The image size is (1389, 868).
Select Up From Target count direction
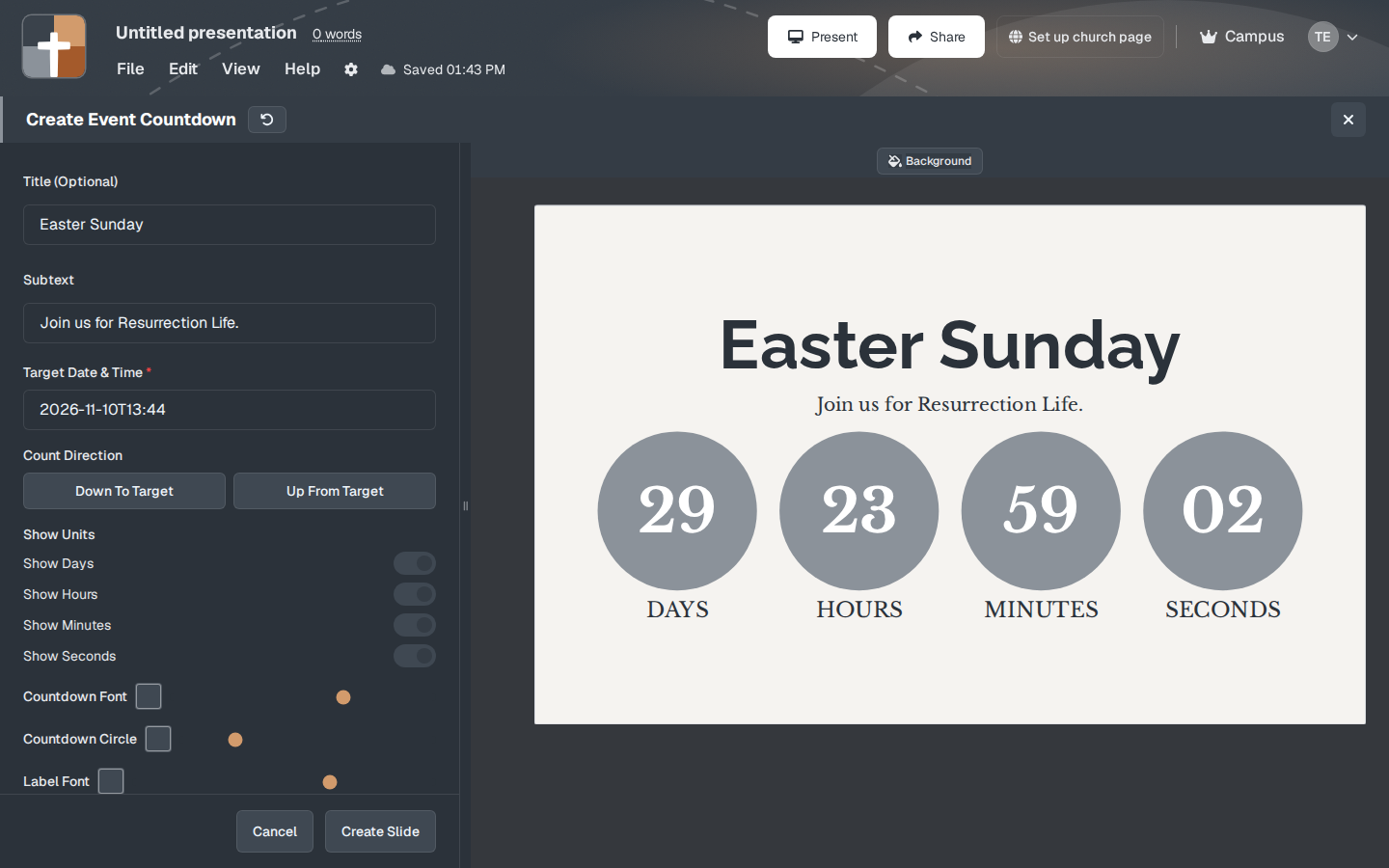pos(335,491)
